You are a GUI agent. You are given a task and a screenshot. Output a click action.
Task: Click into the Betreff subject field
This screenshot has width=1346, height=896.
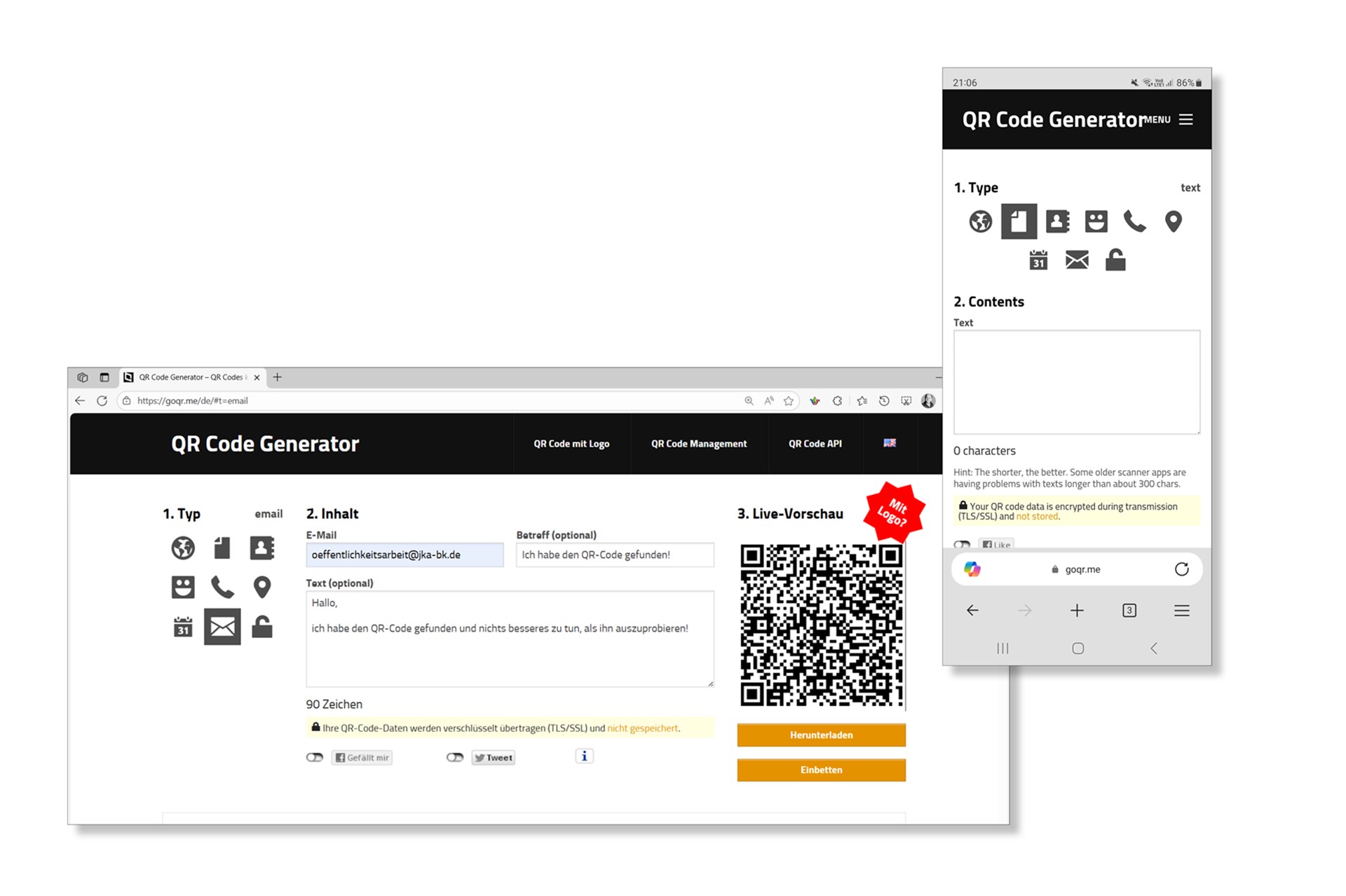pyautogui.click(x=615, y=555)
